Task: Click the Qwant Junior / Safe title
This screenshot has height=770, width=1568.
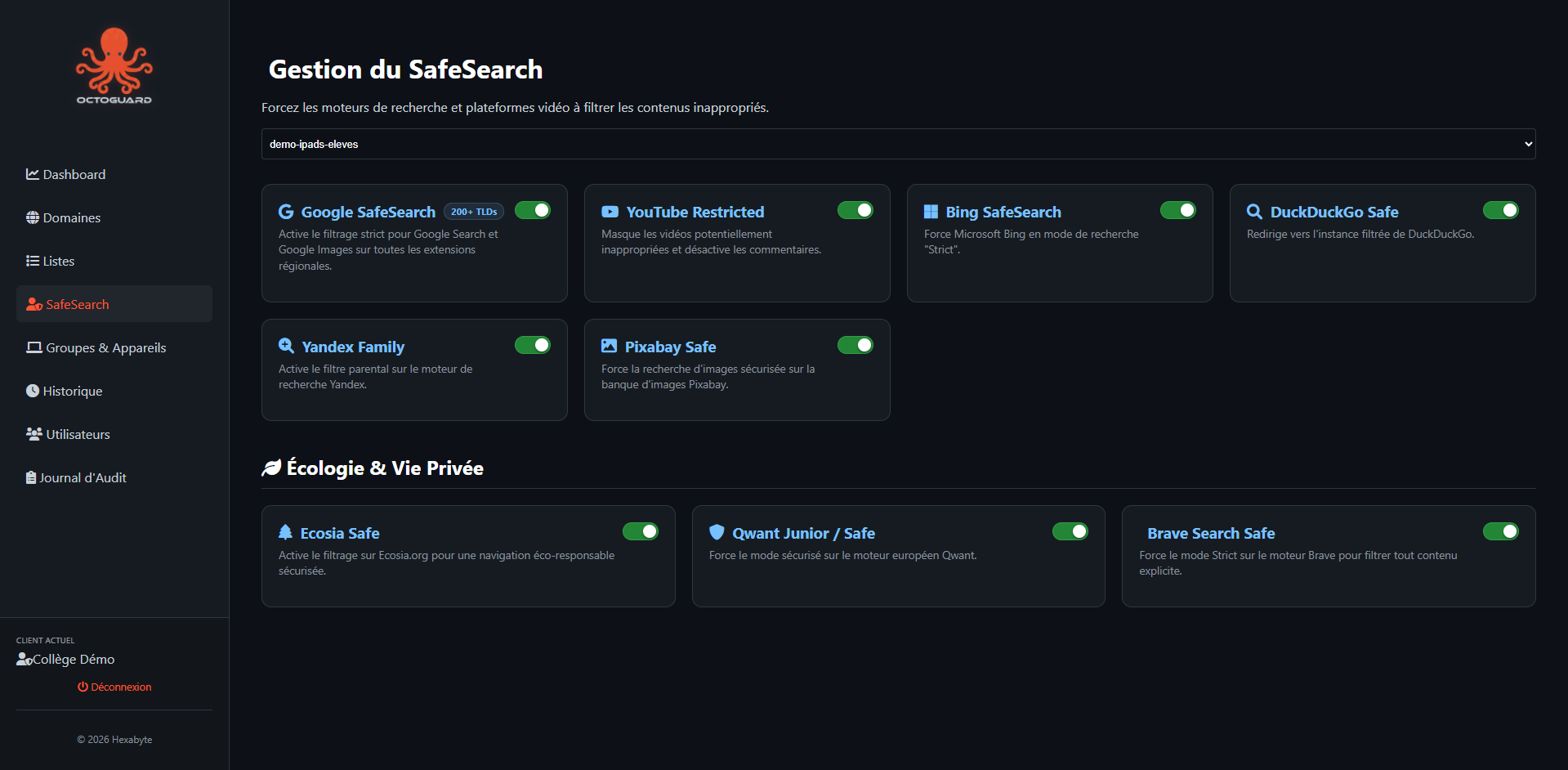Action: [x=803, y=533]
